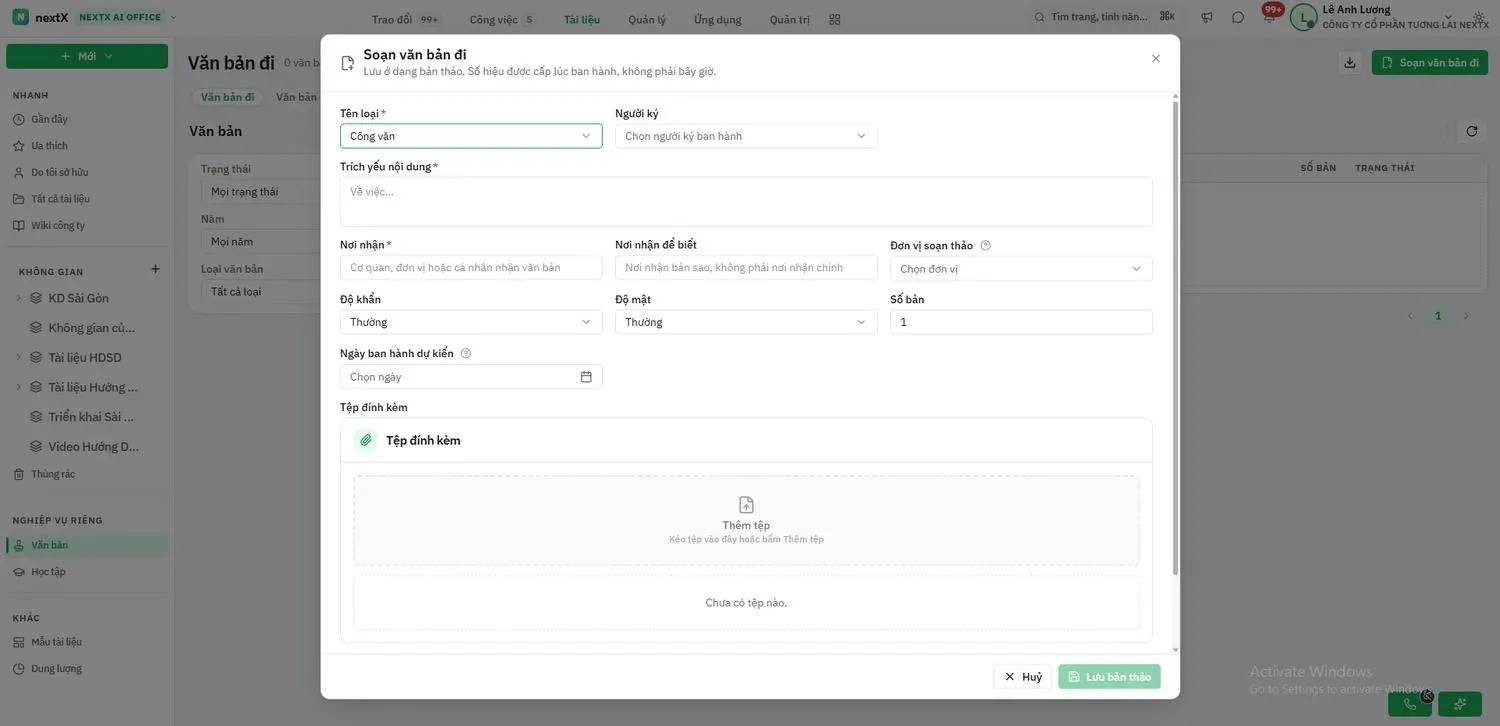Click the Nơi nhận để biết input field
Viewport: 1500px width, 726px height.
(x=746, y=267)
